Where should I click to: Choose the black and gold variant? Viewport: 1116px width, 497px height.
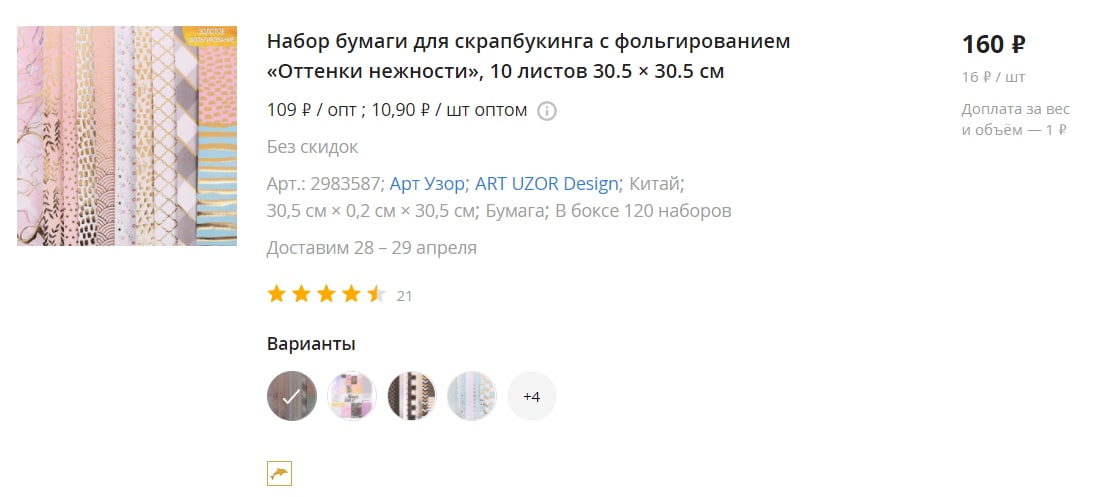point(411,396)
